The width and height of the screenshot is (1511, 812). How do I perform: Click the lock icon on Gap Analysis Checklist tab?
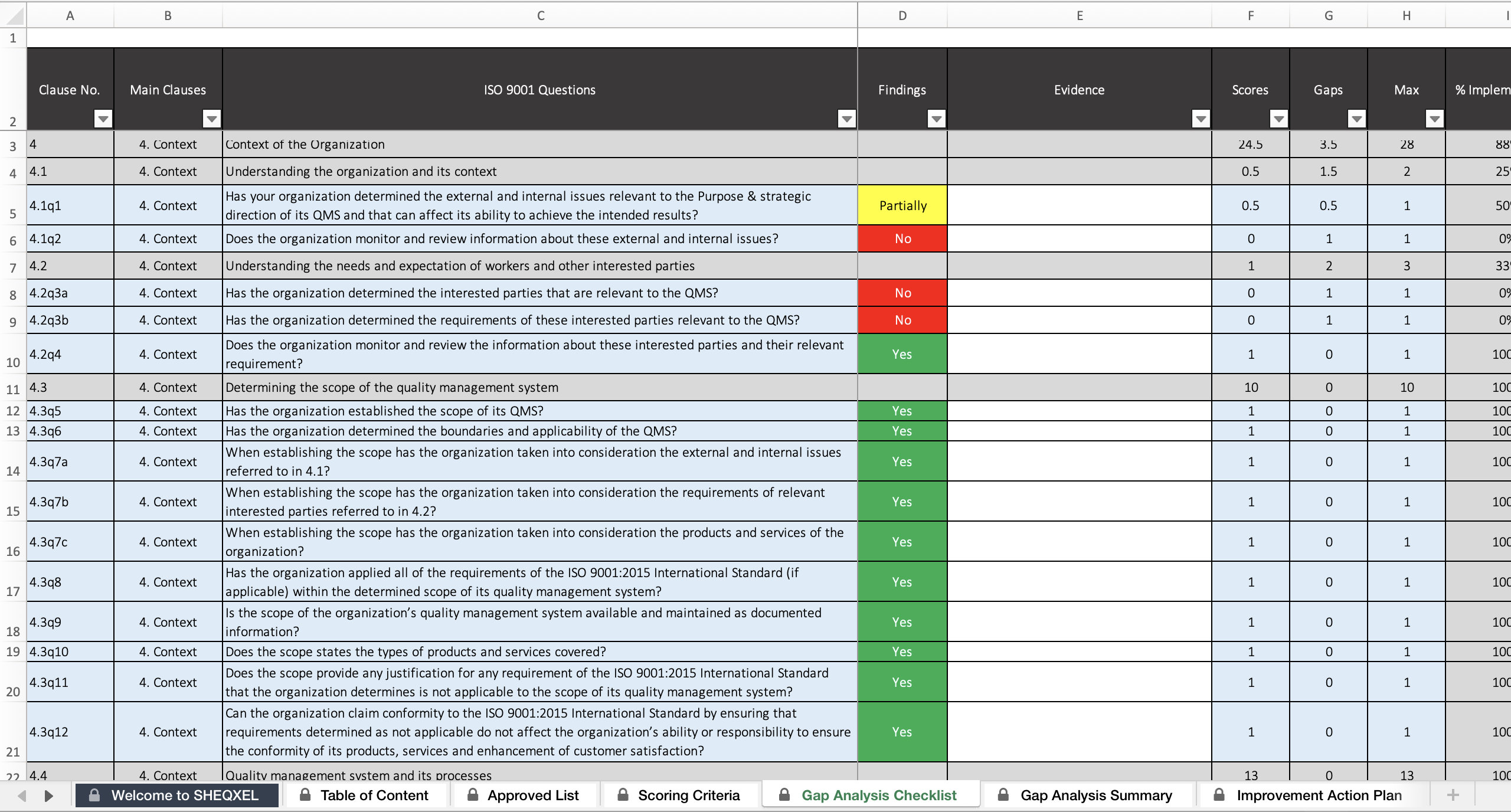[x=785, y=795]
